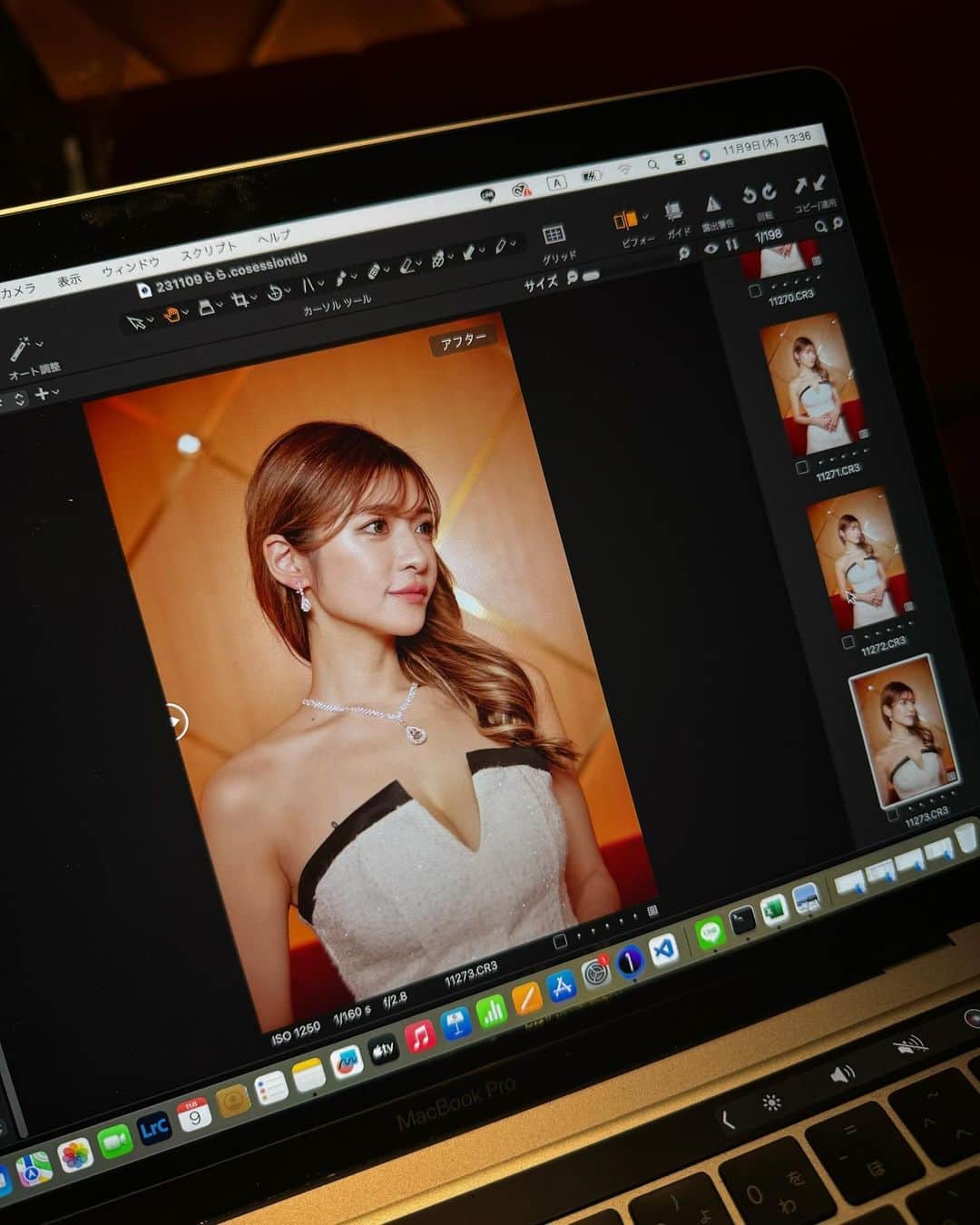
Task: Open the ビフォー view mode dropdown
Action: point(644,217)
